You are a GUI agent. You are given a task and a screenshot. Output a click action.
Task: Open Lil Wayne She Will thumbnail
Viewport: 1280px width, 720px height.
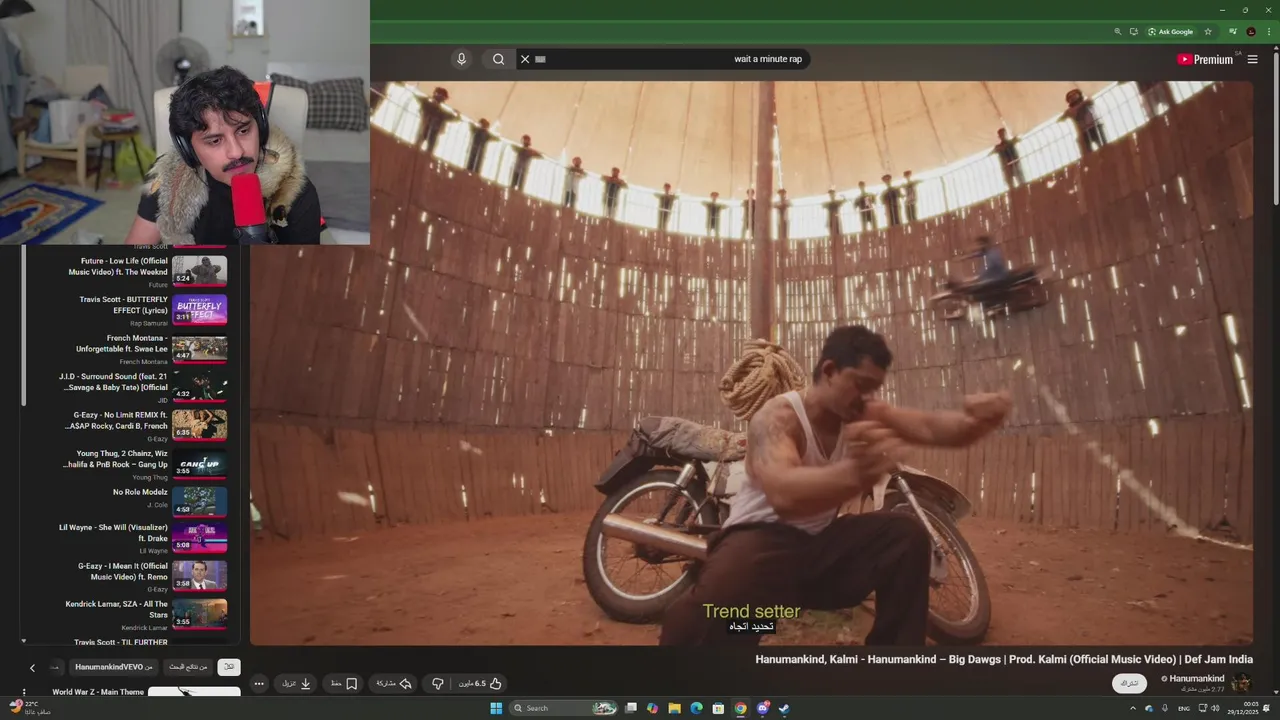pyautogui.click(x=199, y=539)
